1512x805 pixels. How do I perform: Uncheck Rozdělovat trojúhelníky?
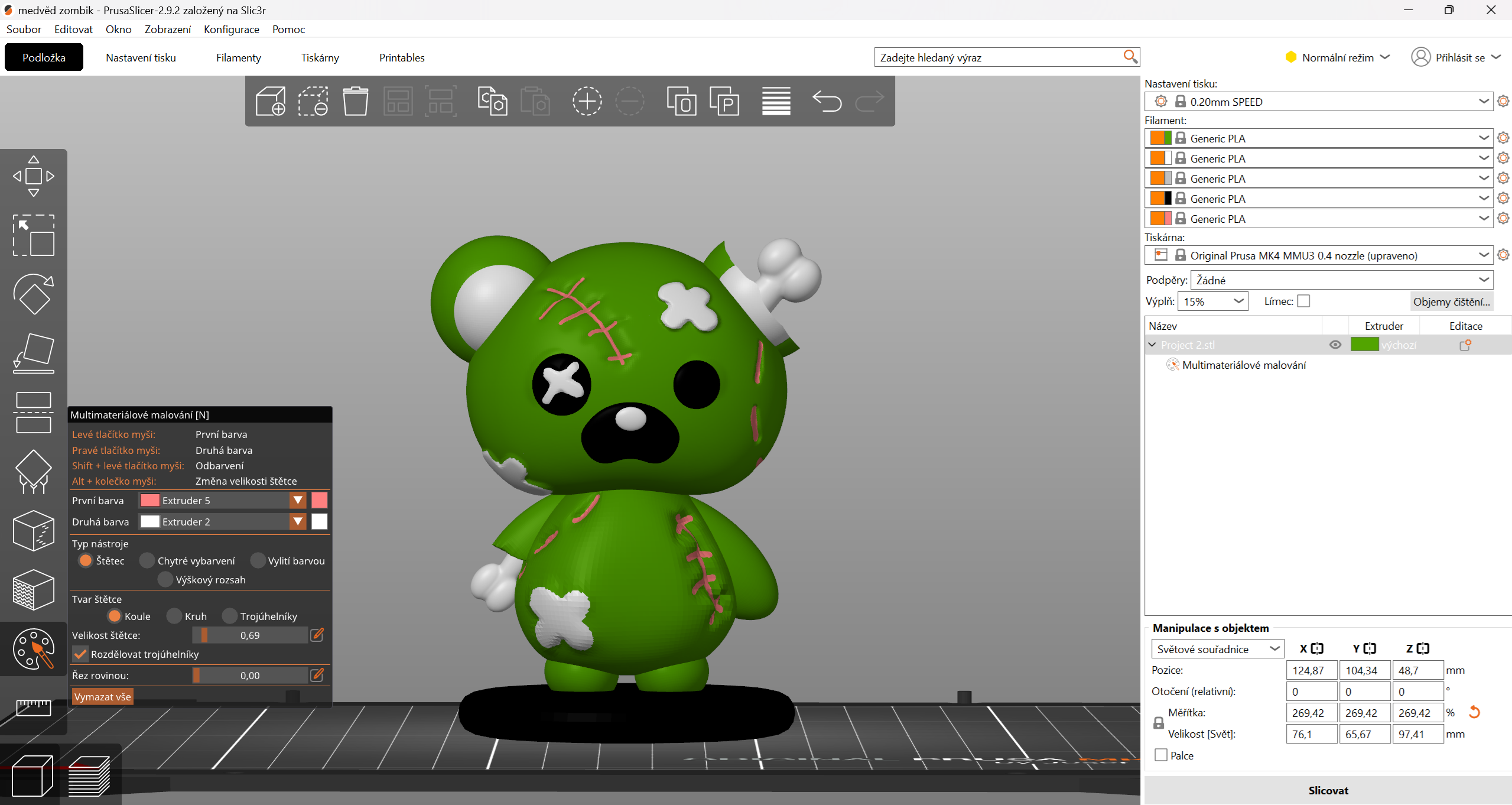point(80,654)
